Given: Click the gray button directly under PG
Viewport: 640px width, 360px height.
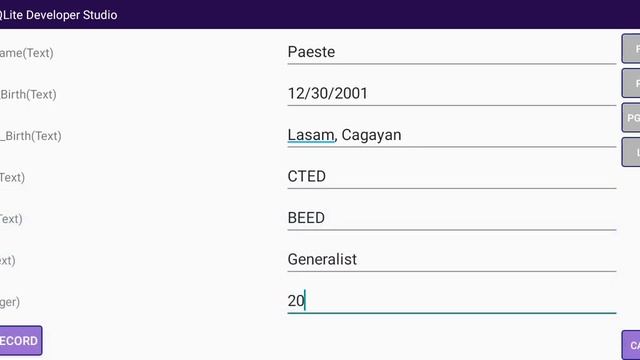Looking at the screenshot, I should coord(631,152).
